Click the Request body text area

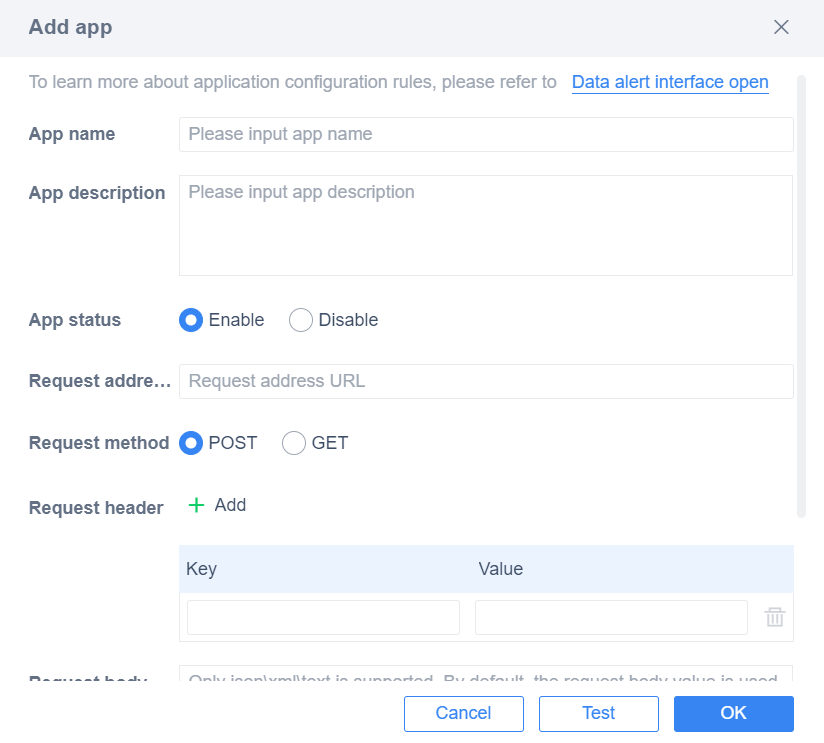pyautogui.click(x=486, y=678)
